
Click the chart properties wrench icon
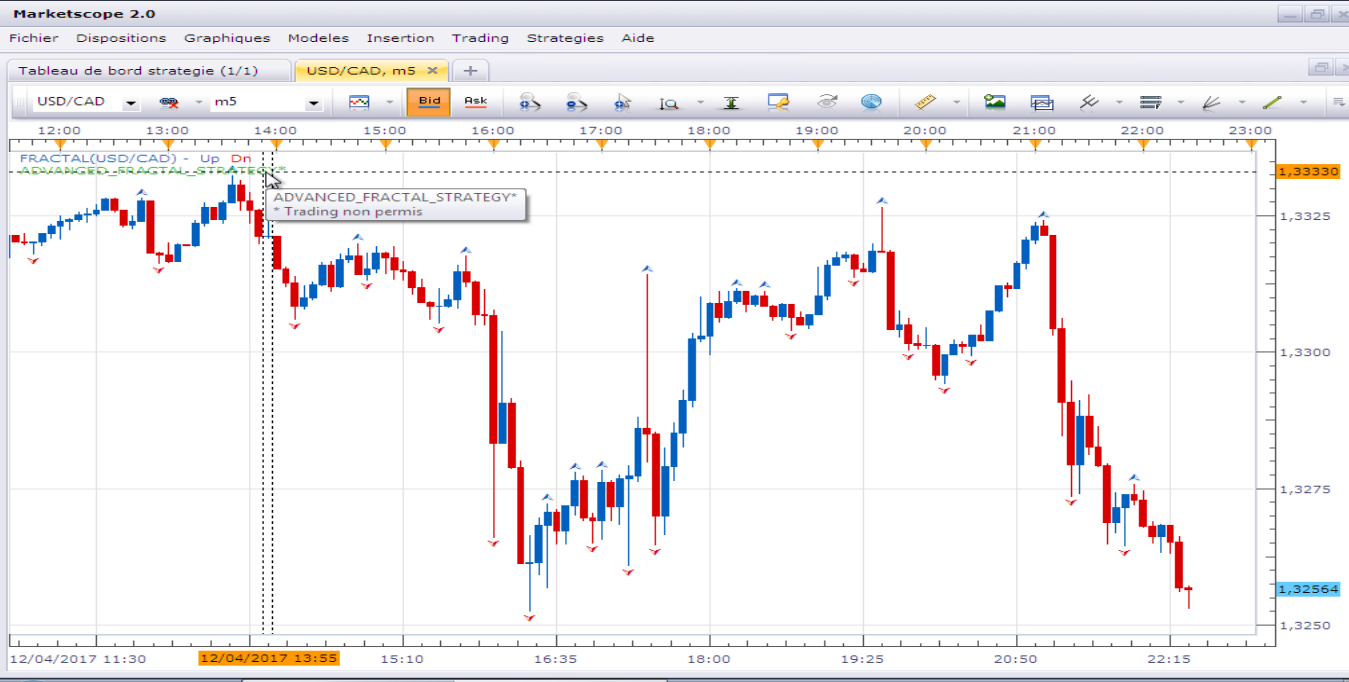pyautogui.click(x=778, y=102)
